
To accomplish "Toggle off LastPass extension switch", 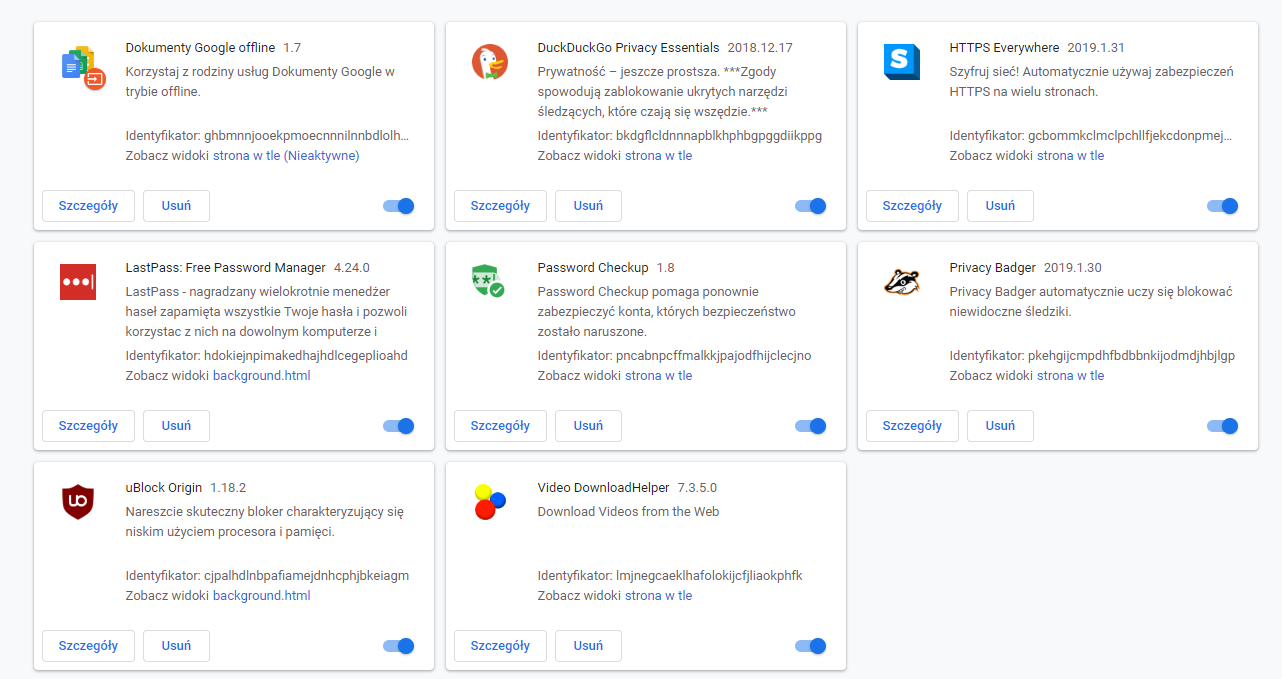I will (399, 426).
